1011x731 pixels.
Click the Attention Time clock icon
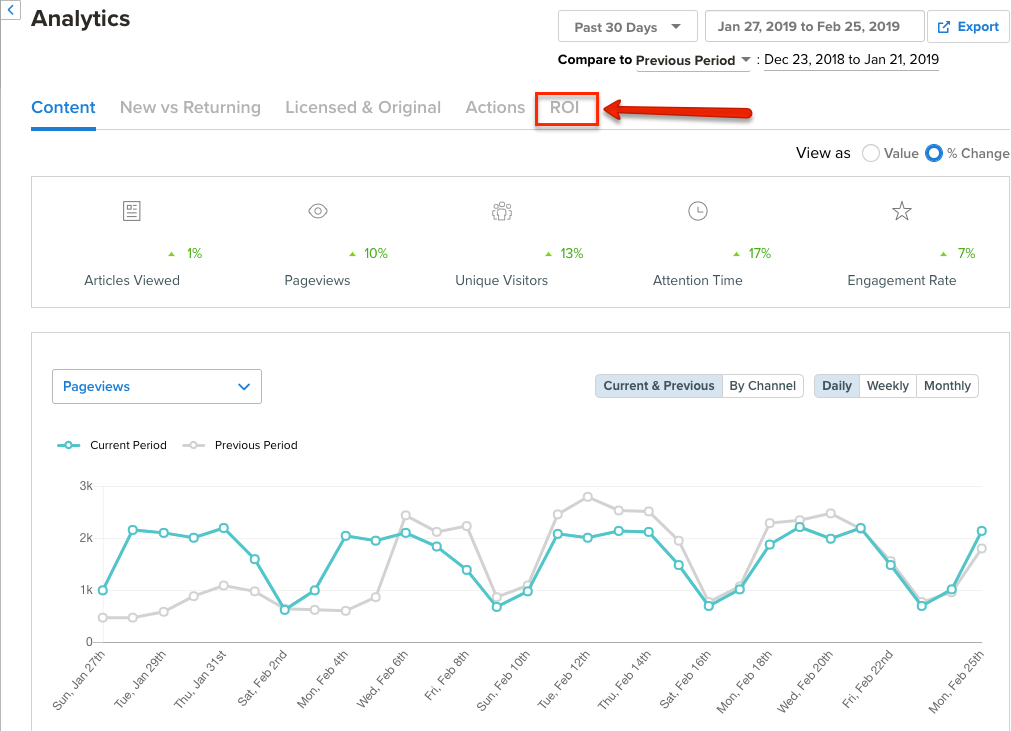point(698,211)
